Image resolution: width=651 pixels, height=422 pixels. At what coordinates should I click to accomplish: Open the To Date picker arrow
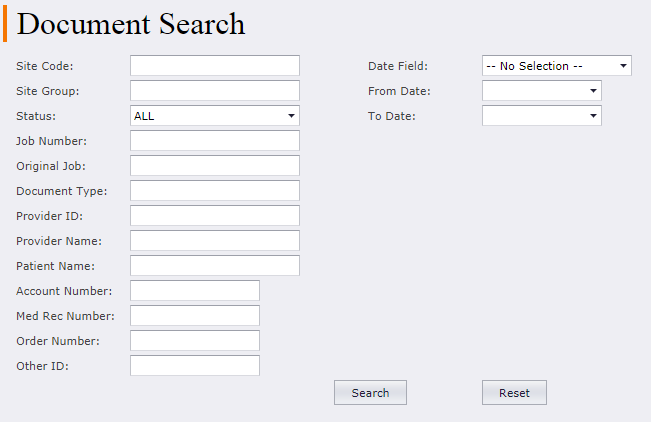(593, 115)
